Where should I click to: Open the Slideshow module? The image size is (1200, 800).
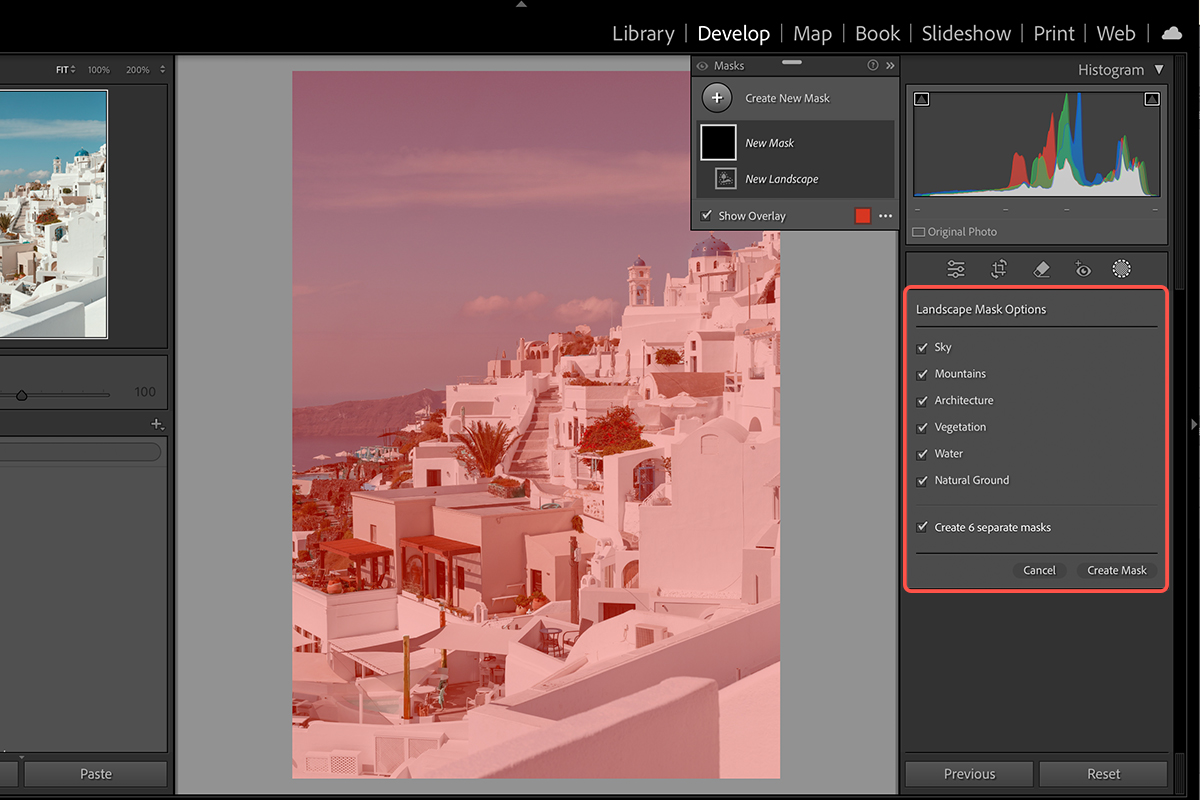coord(966,34)
